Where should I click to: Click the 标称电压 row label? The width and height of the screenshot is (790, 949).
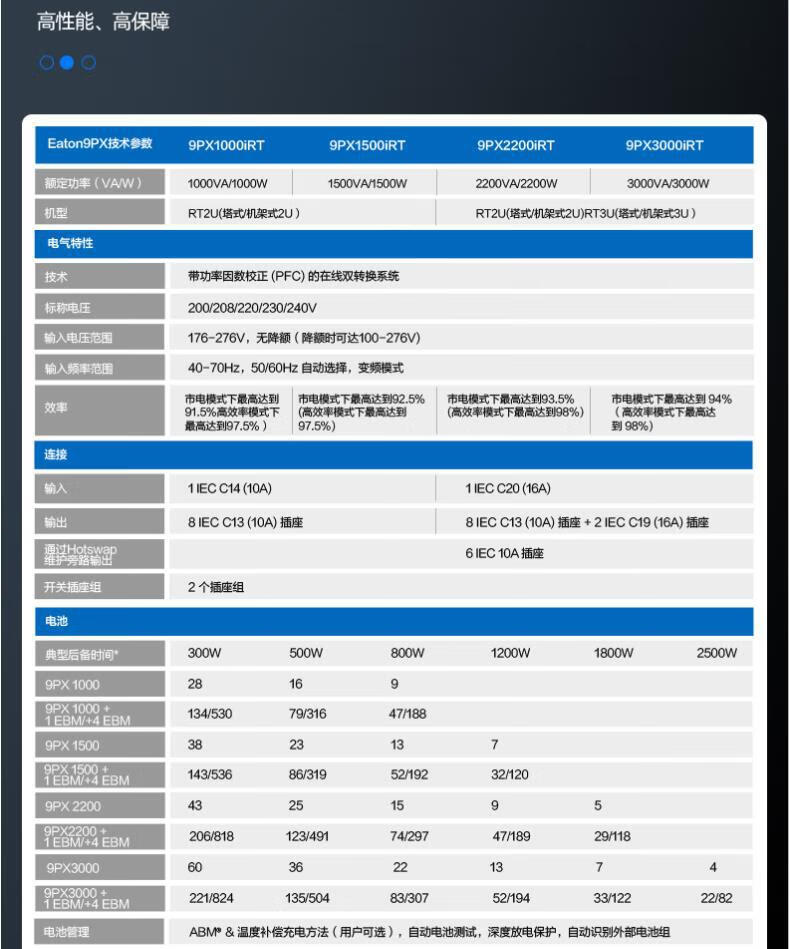click(x=99, y=307)
